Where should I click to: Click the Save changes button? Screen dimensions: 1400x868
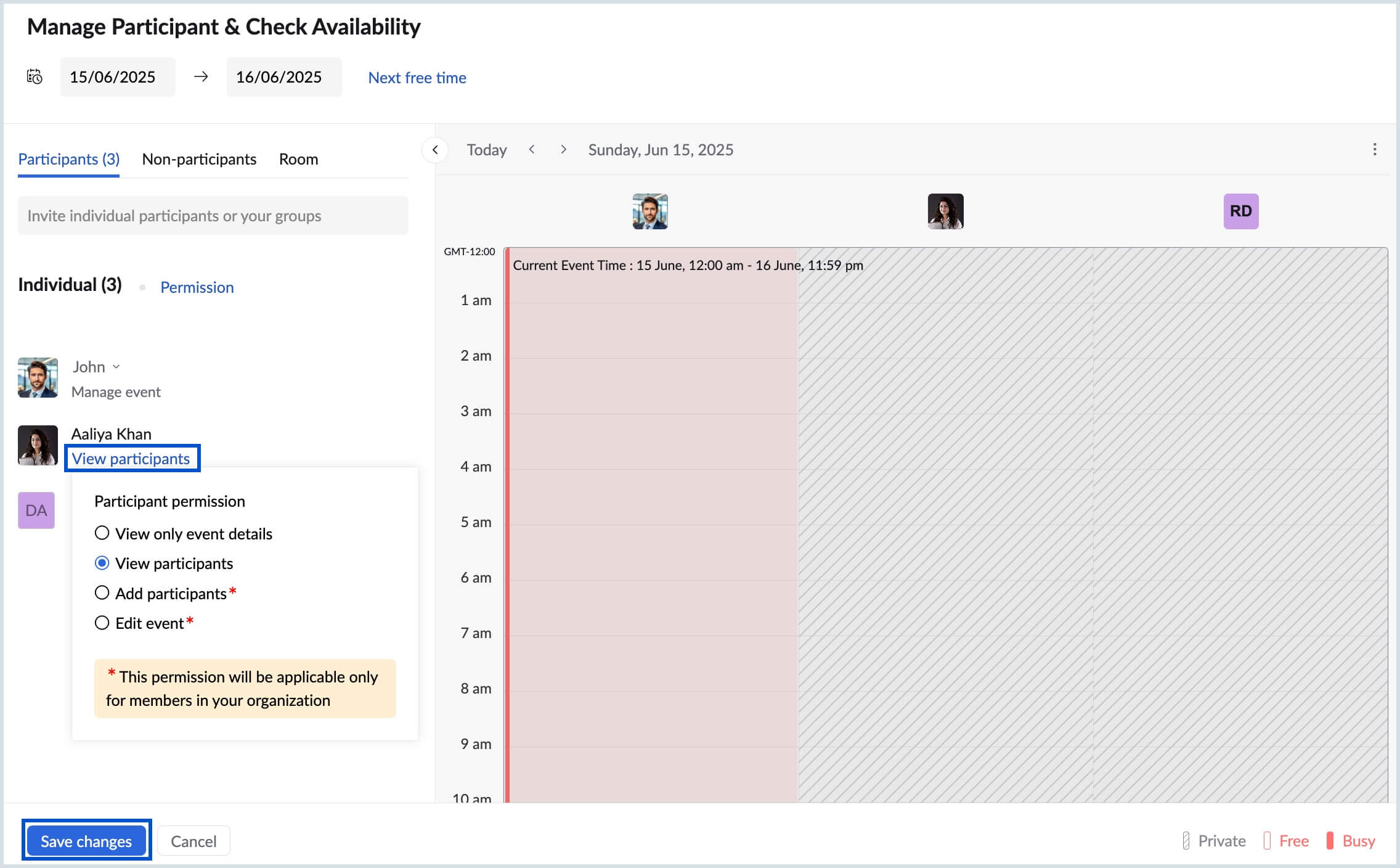point(86,841)
